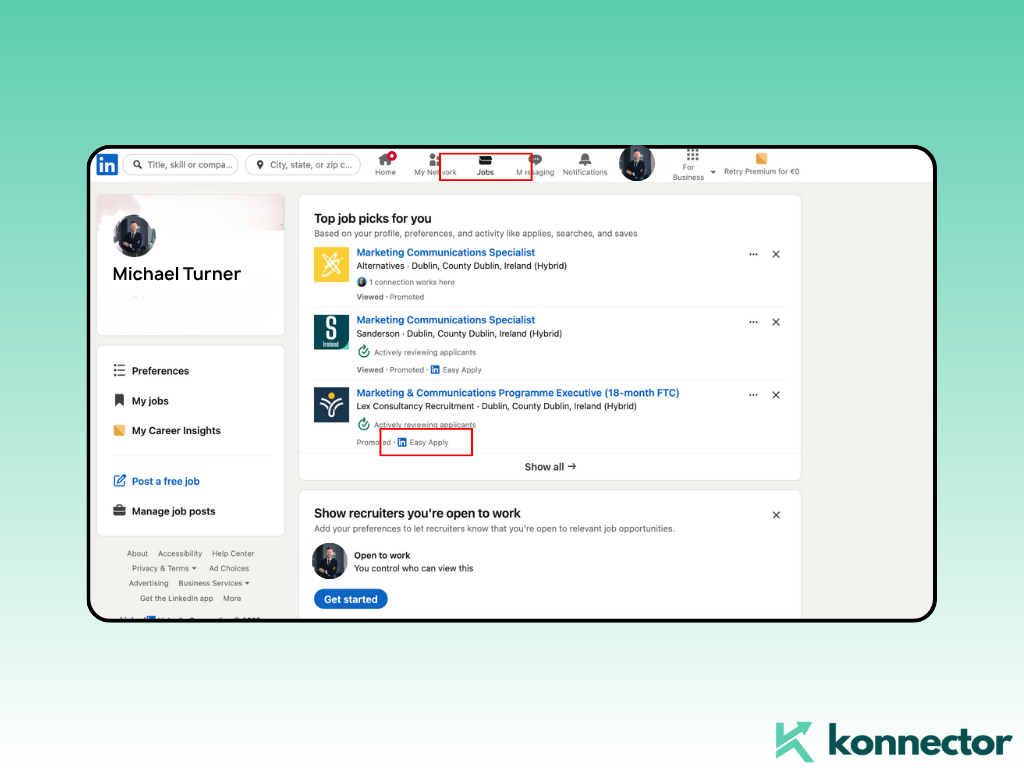
Task: Open My jobs bookmark item
Action: [x=141, y=401]
